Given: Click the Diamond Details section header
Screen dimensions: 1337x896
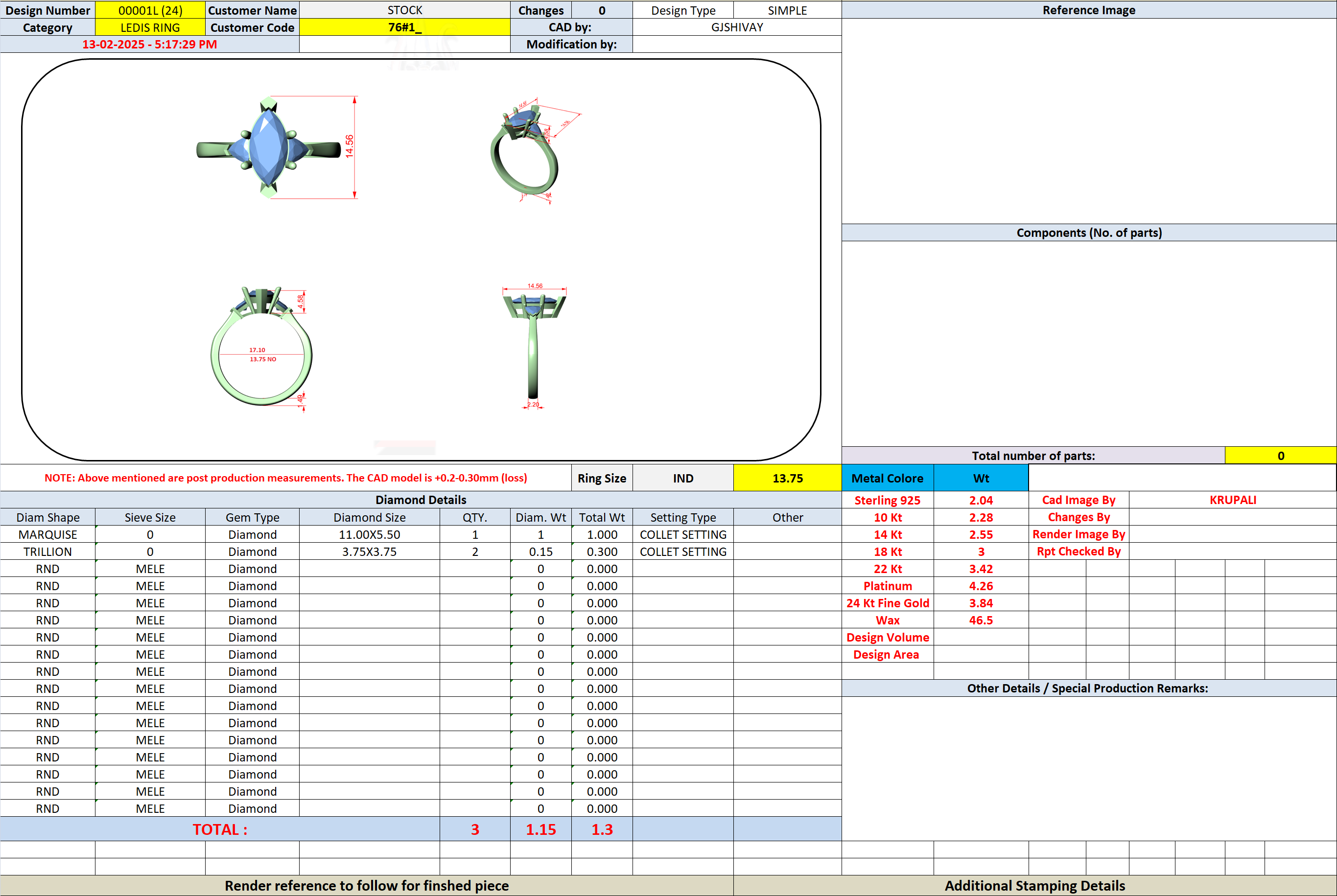Looking at the screenshot, I should click(x=421, y=500).
